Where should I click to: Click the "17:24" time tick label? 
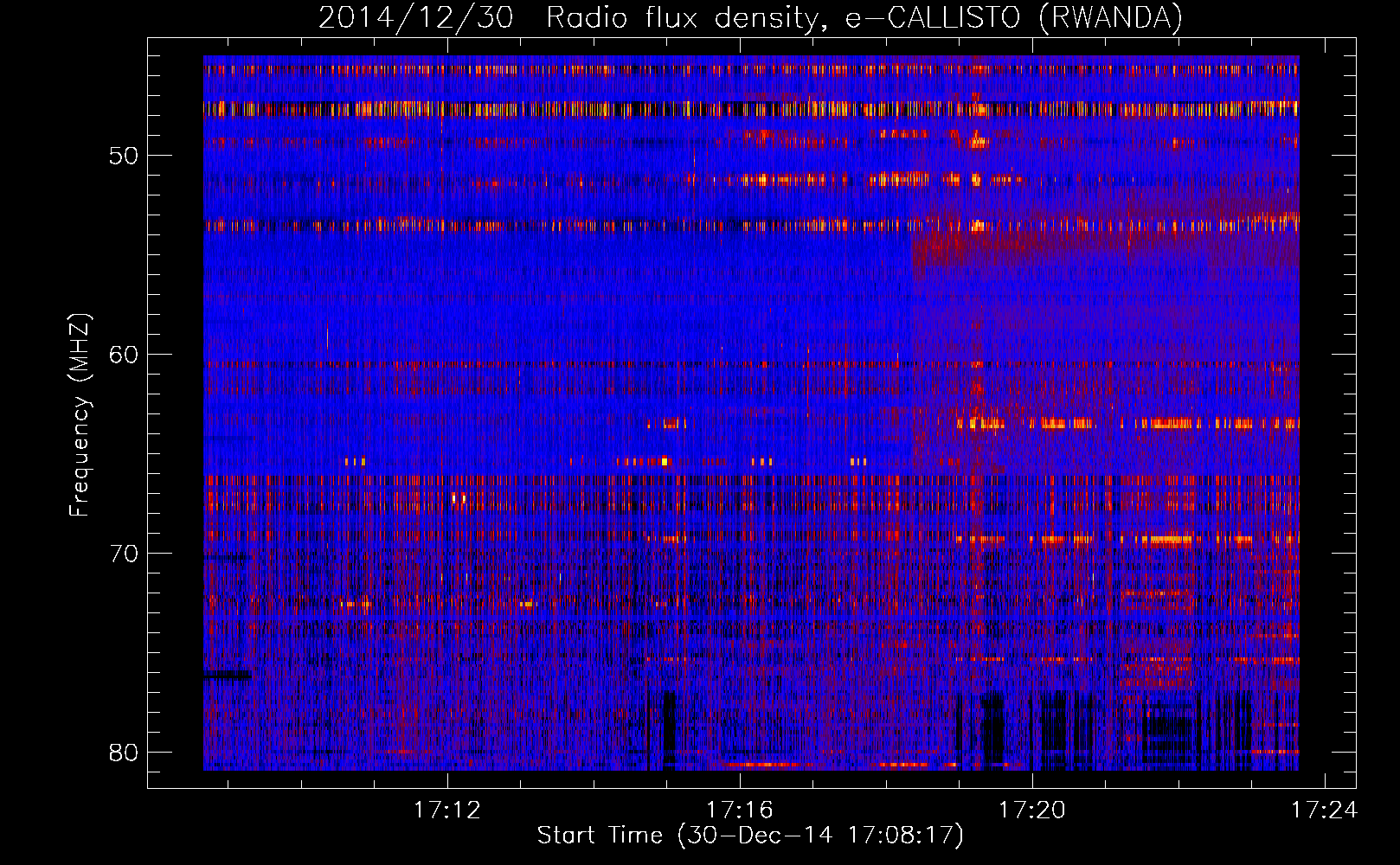click(x=1325, y=811)
